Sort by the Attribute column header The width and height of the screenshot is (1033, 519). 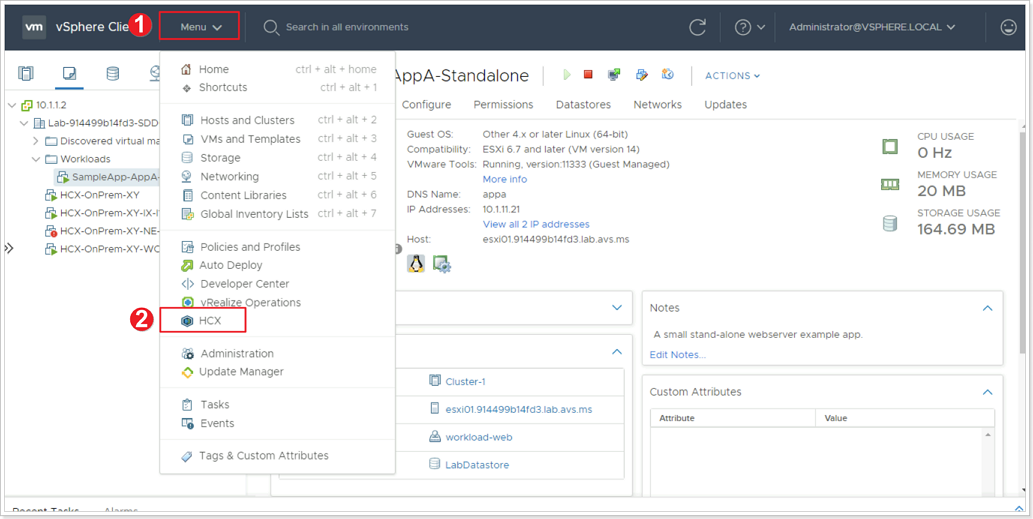733,418
